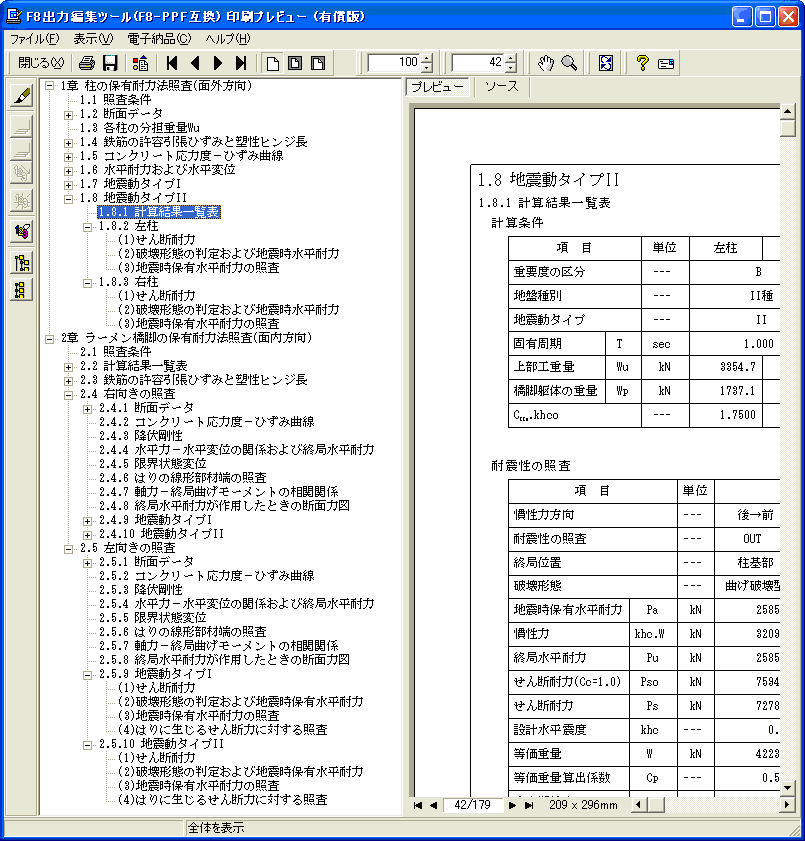Screen dimensions: 805x841
Task: Select 2.4.8 終局水平耐力が作用したときの断面力図
Action: pos(224,505)
